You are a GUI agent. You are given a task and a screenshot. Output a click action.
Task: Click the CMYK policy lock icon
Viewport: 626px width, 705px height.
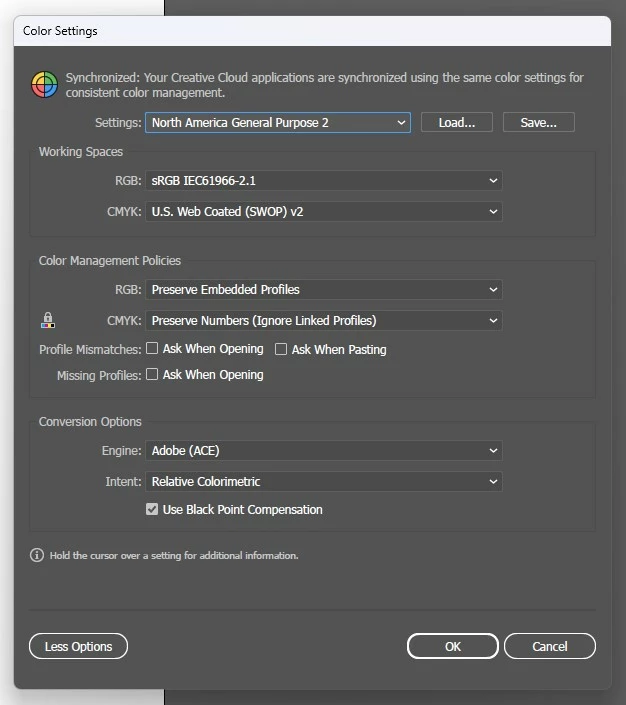(x=48, y=320)
